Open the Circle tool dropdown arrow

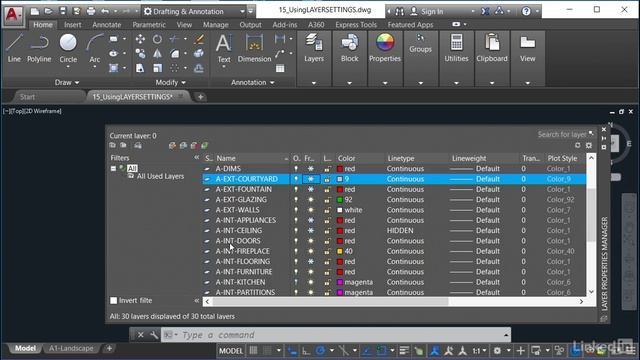68,67
